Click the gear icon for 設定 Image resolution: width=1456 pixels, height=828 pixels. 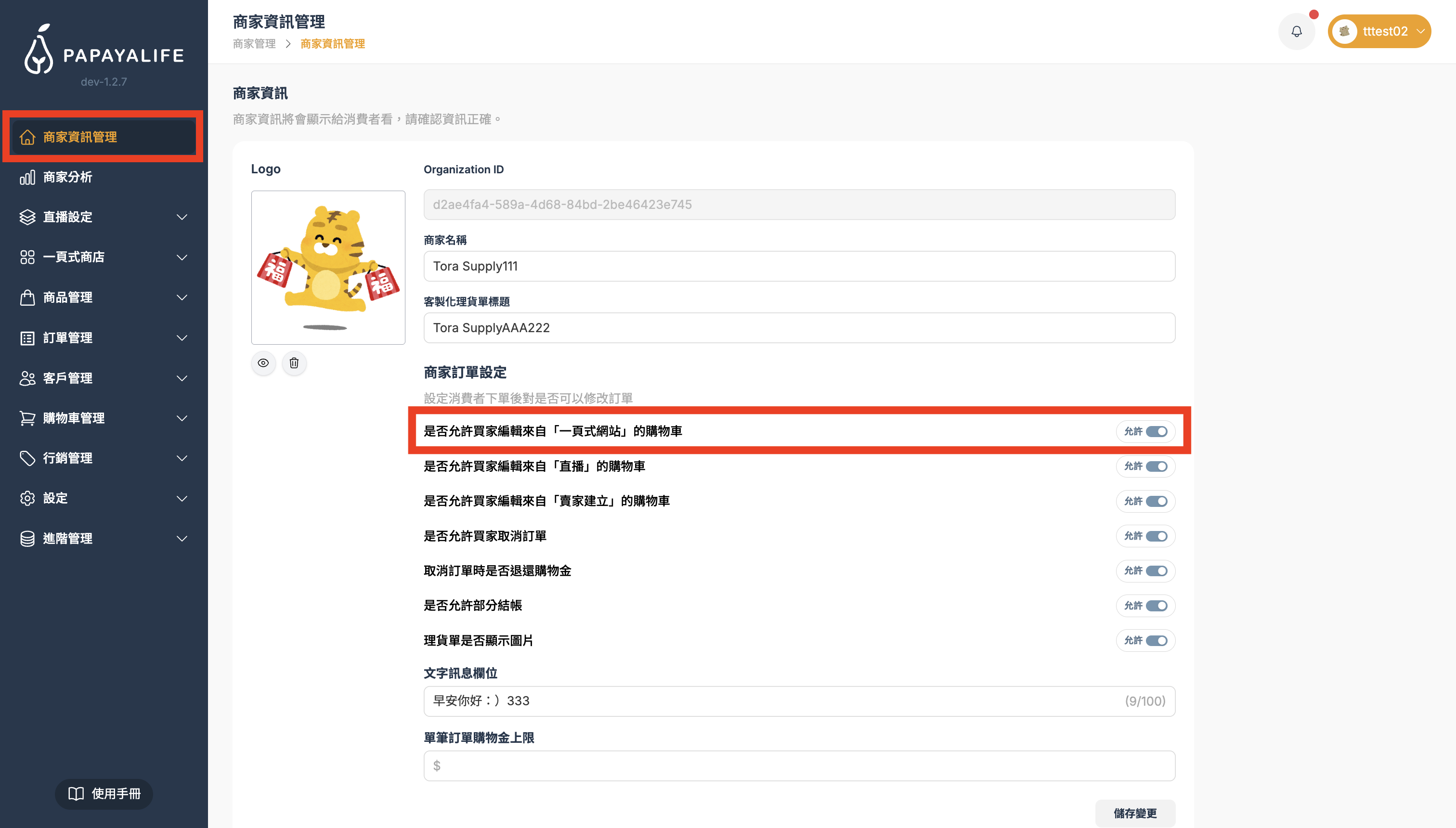[27, 498]
